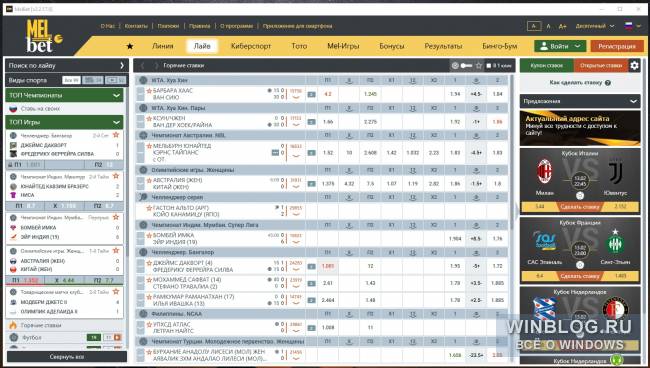Collapse the Предложения panel
The image size is (650, 368).
(x=633, y=101)
